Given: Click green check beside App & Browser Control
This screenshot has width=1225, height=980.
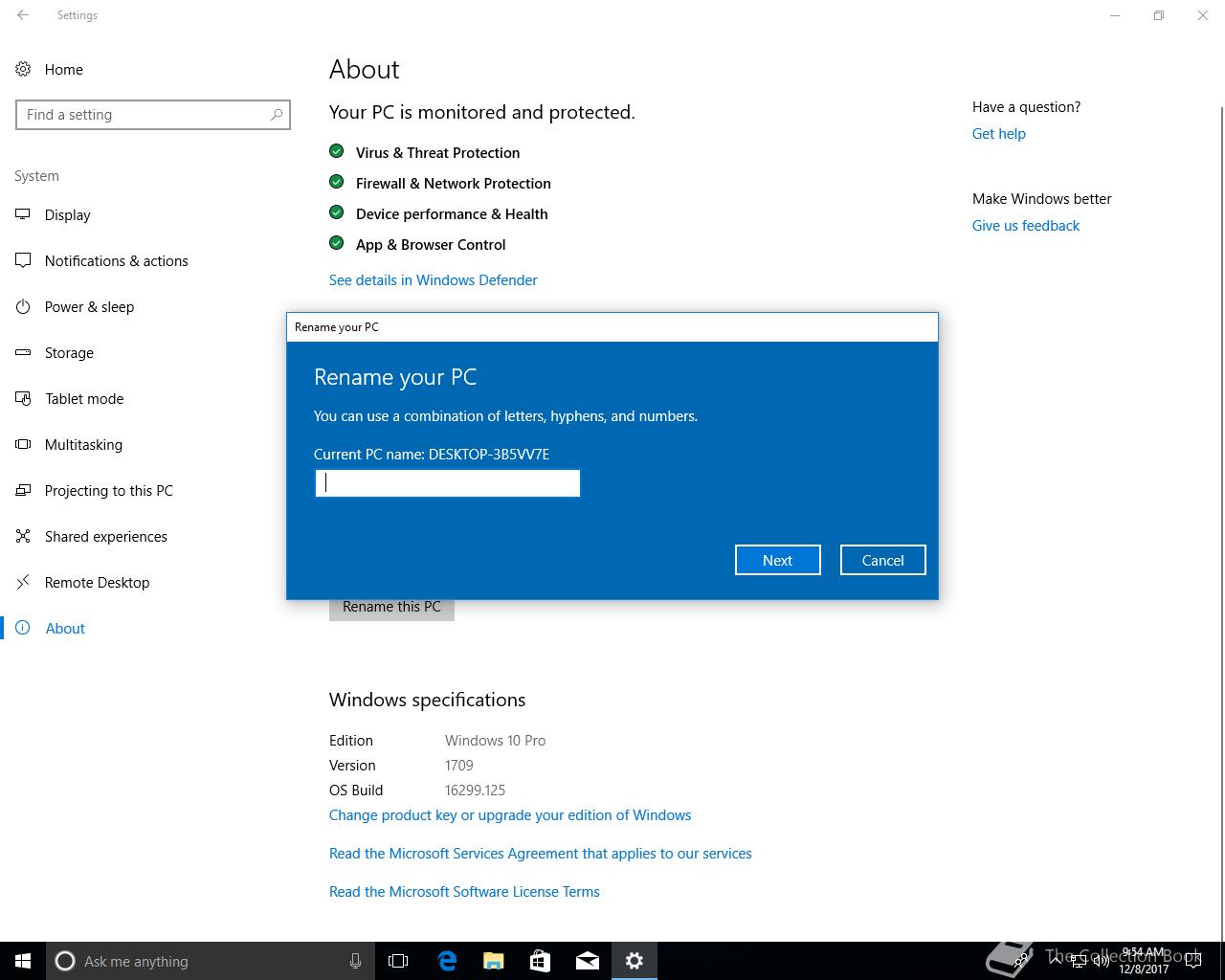Looking at the screenshot, I should click(336, 243).
